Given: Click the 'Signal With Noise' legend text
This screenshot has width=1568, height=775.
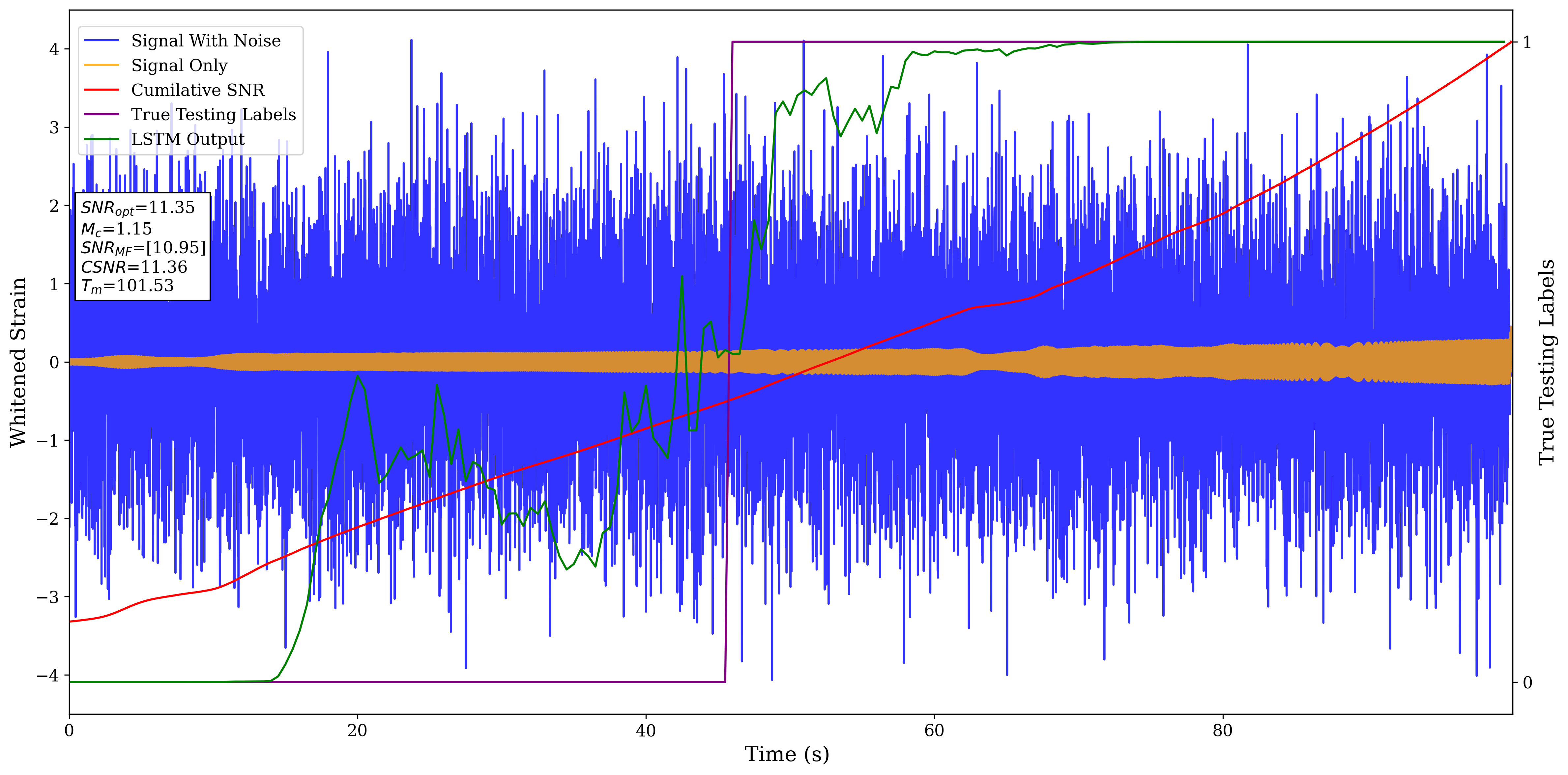Looking at the screenshot, I should [x=206, y=41].
